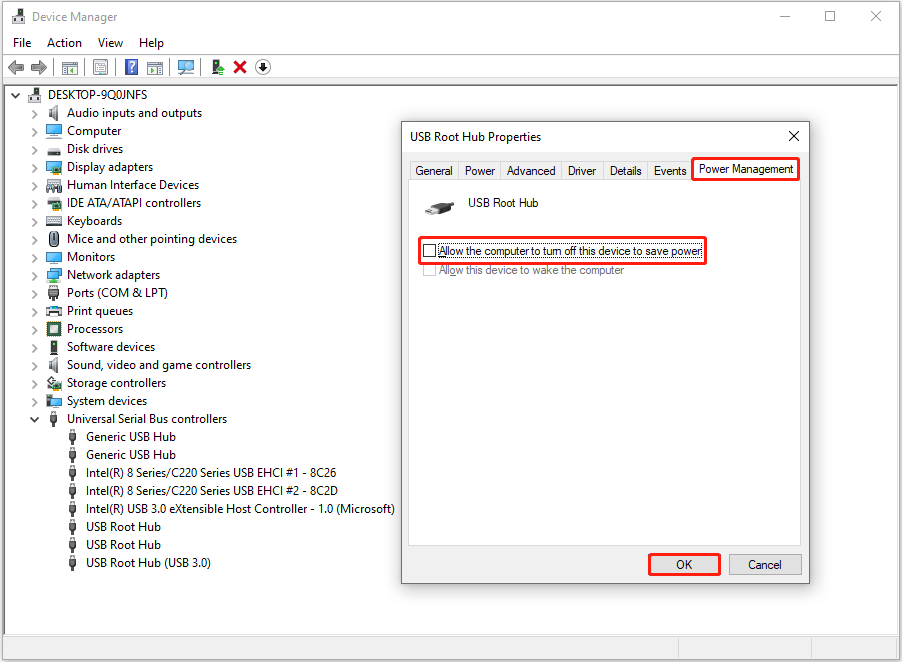Click the Show/Hide Console Tree icon
902x662 pixels.
click(x=68, y=67)
